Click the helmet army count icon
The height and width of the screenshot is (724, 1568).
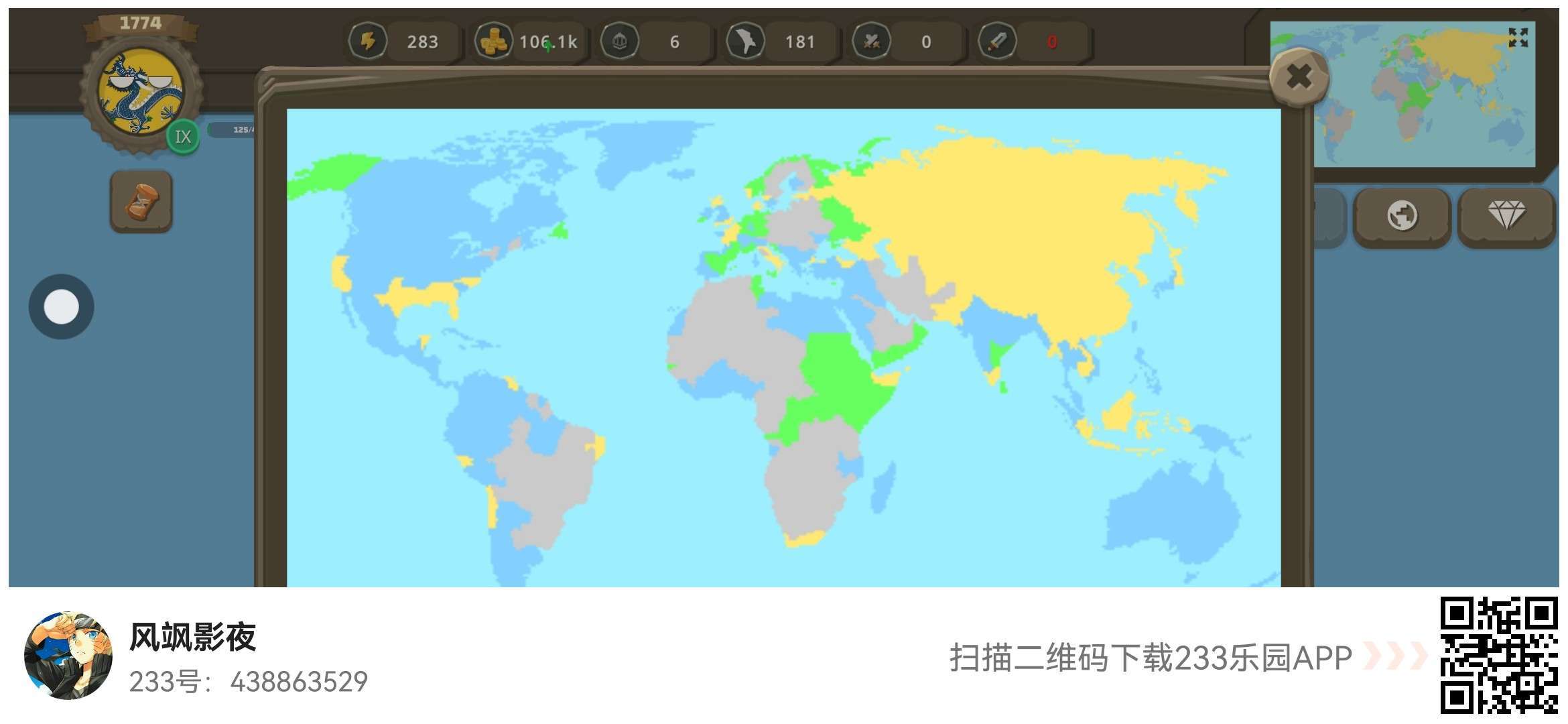point(619,42)
